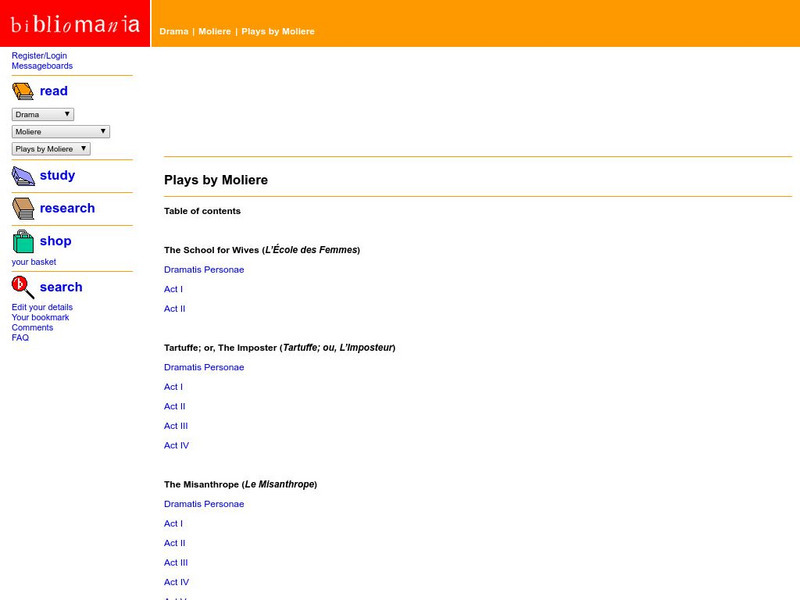Click the brown book research icon
This screenshot has width=800, height=600.
pyautogui.click(x=23, y=209)
